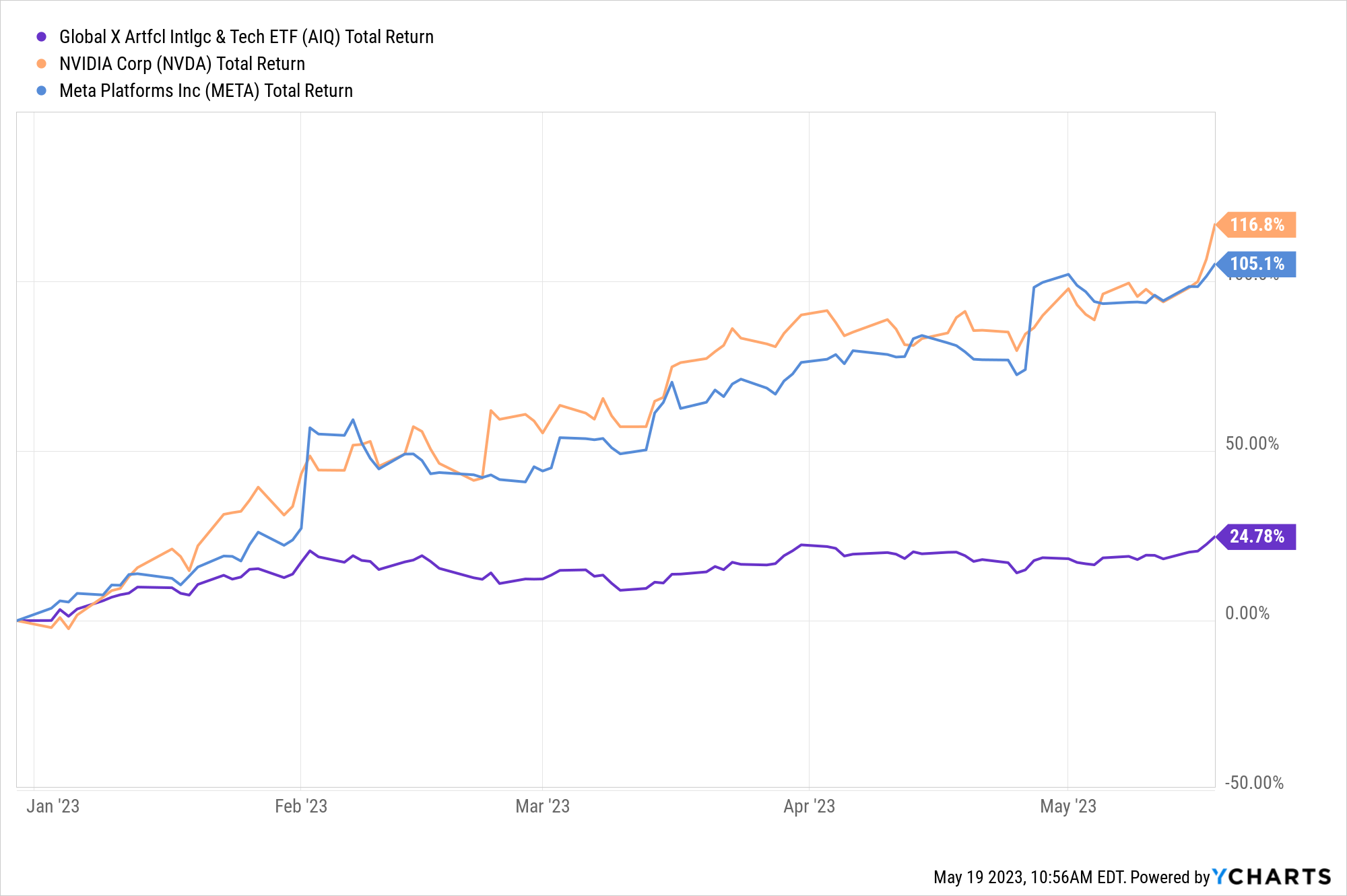This screenshot has width=1347, height=896.
Task: Click the 50.00% y-axis label
Action: tap(1251, 444)
